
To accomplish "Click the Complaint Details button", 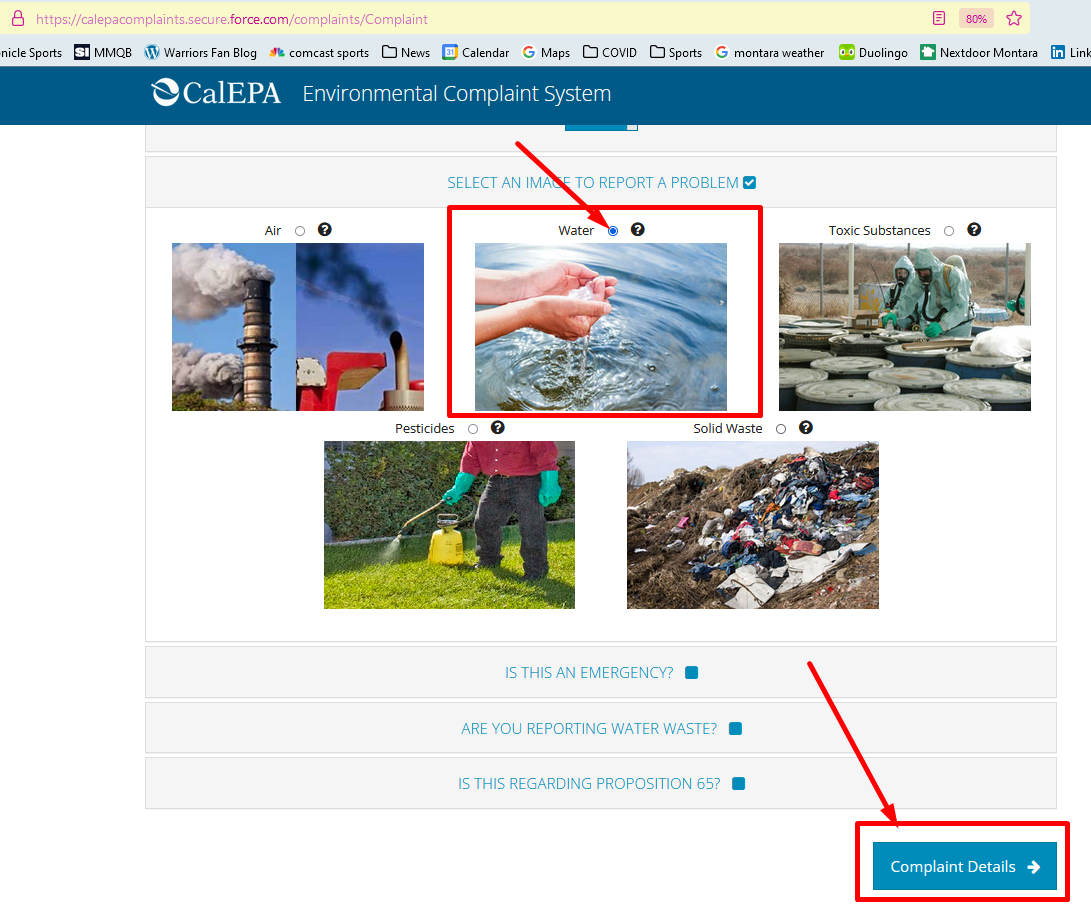I will tap(964, 866).
